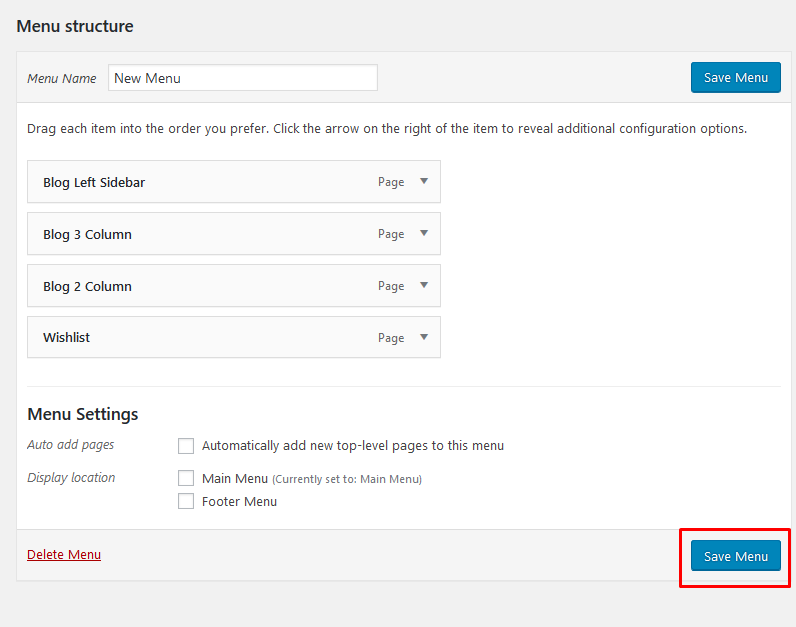Select the Blog 3 Column item title
796x627 pixels.
click(x=87, y=235)
